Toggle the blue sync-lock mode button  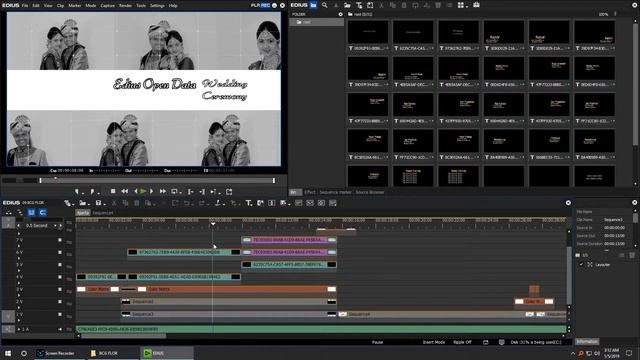tap(42, 212)
